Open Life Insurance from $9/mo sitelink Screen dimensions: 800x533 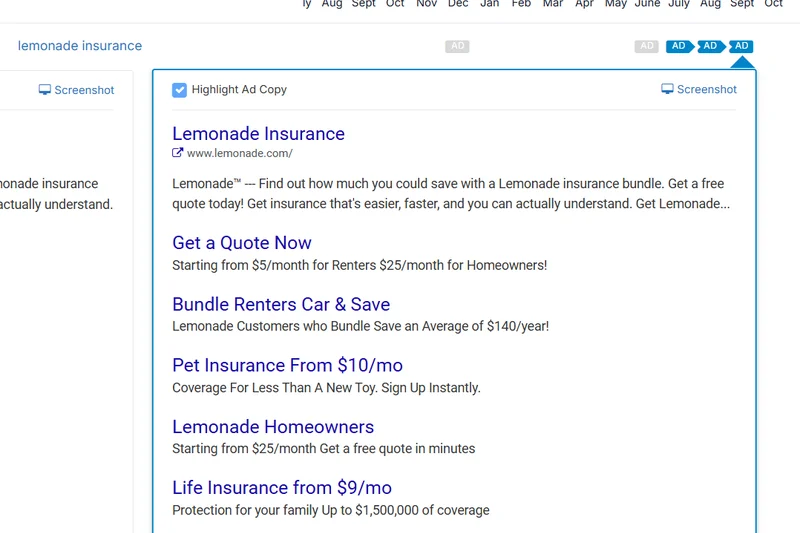282,488
